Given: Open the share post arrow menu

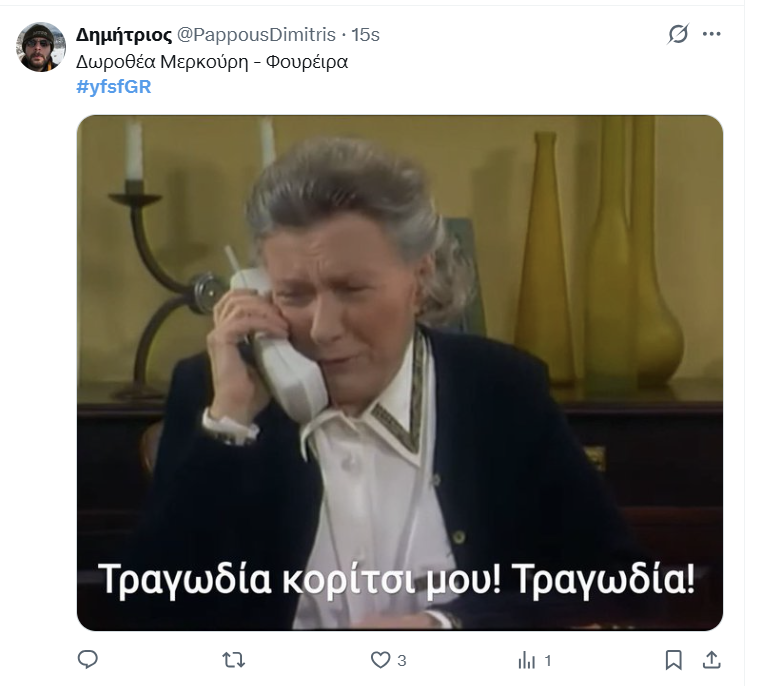Looking at the screenshot, I should tap(712, 660).
